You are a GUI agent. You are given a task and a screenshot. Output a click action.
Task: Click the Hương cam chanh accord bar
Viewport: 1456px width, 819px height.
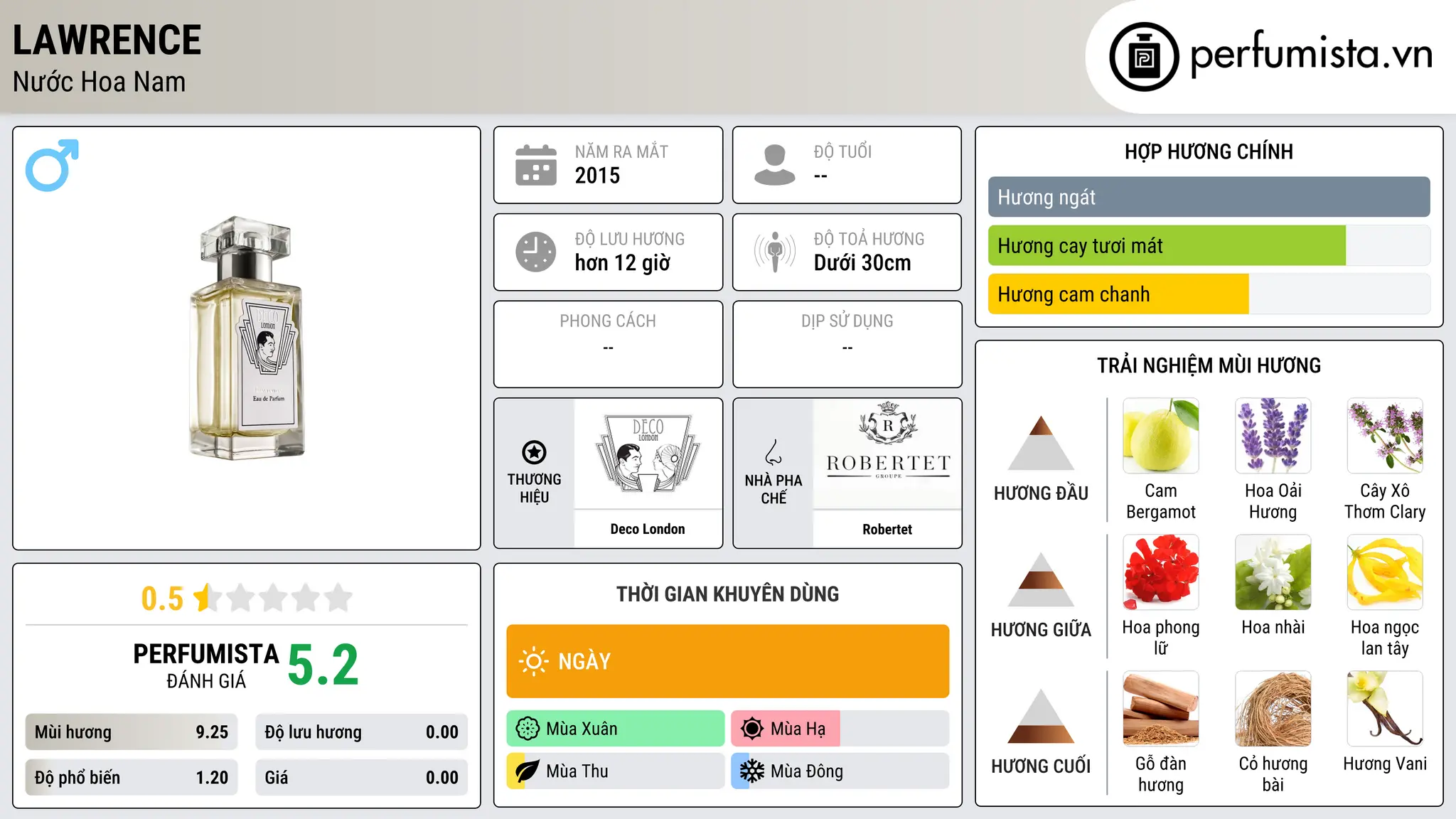coord(1209,294)
